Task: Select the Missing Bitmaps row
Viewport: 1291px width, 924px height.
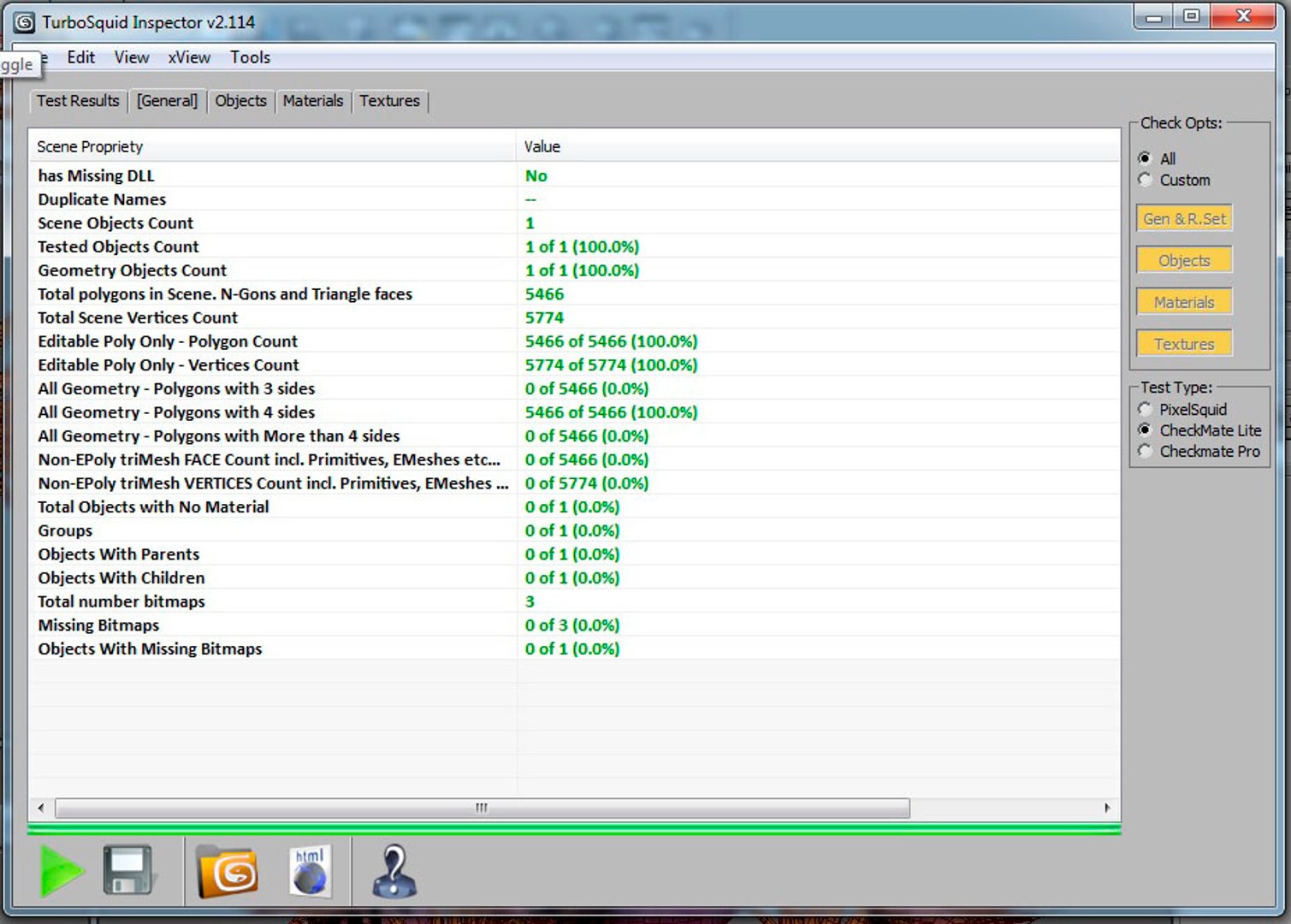Action: 574,625
